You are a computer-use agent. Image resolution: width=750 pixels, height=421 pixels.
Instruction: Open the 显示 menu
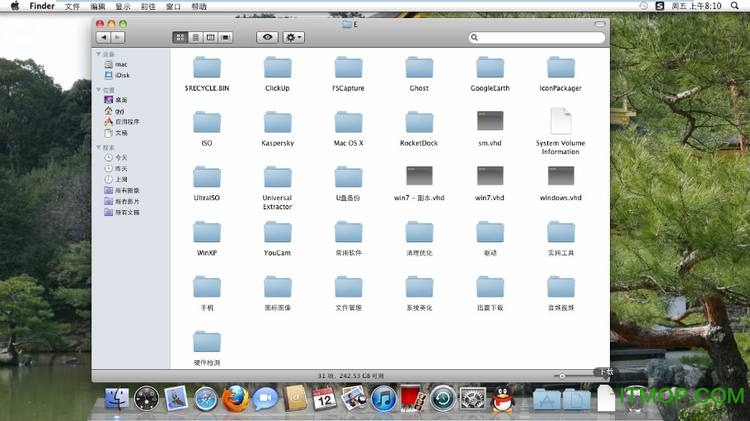pyautogui.click(x=123, y=6)
